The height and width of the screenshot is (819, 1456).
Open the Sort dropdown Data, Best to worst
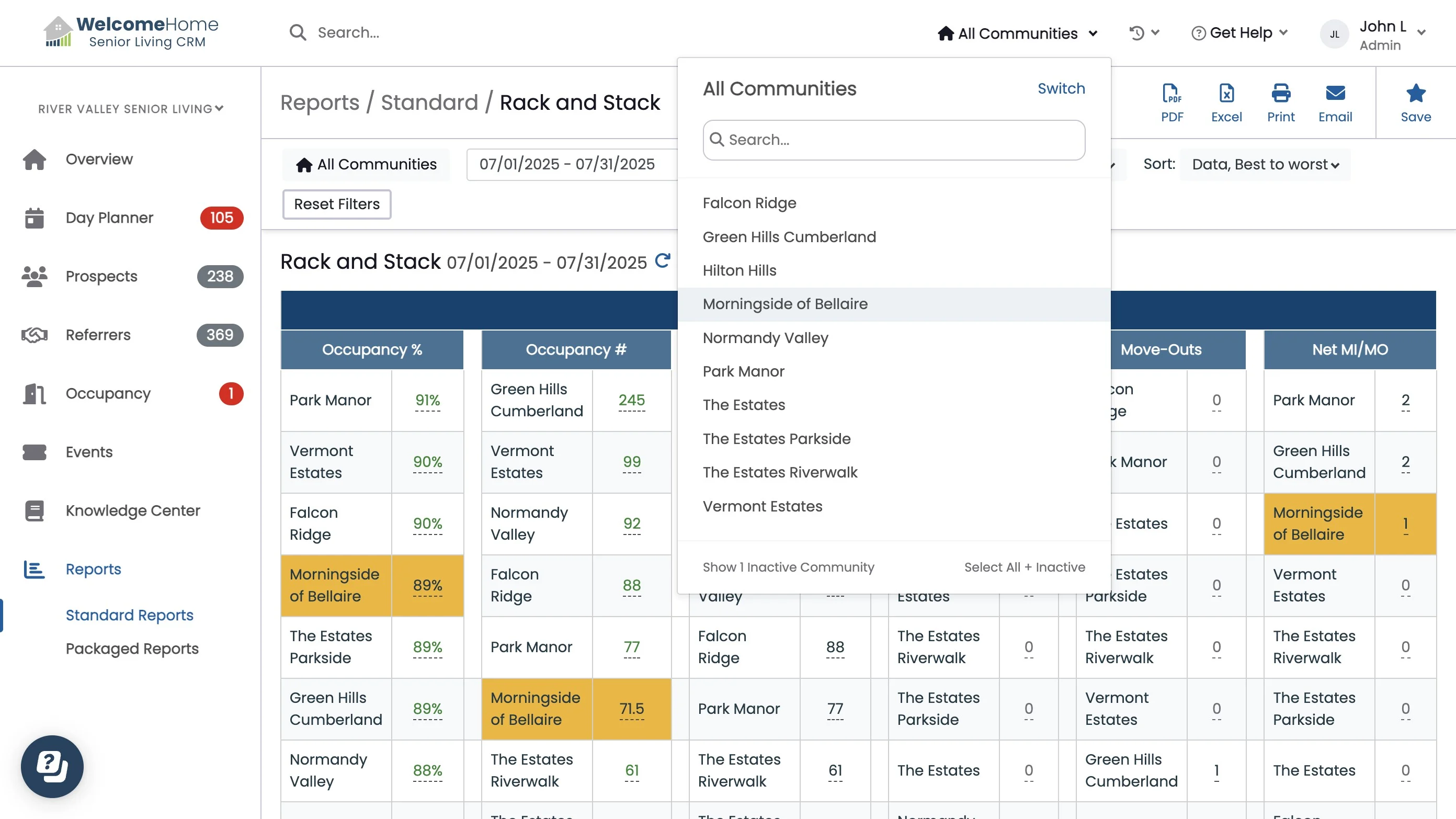point(1265,164)
